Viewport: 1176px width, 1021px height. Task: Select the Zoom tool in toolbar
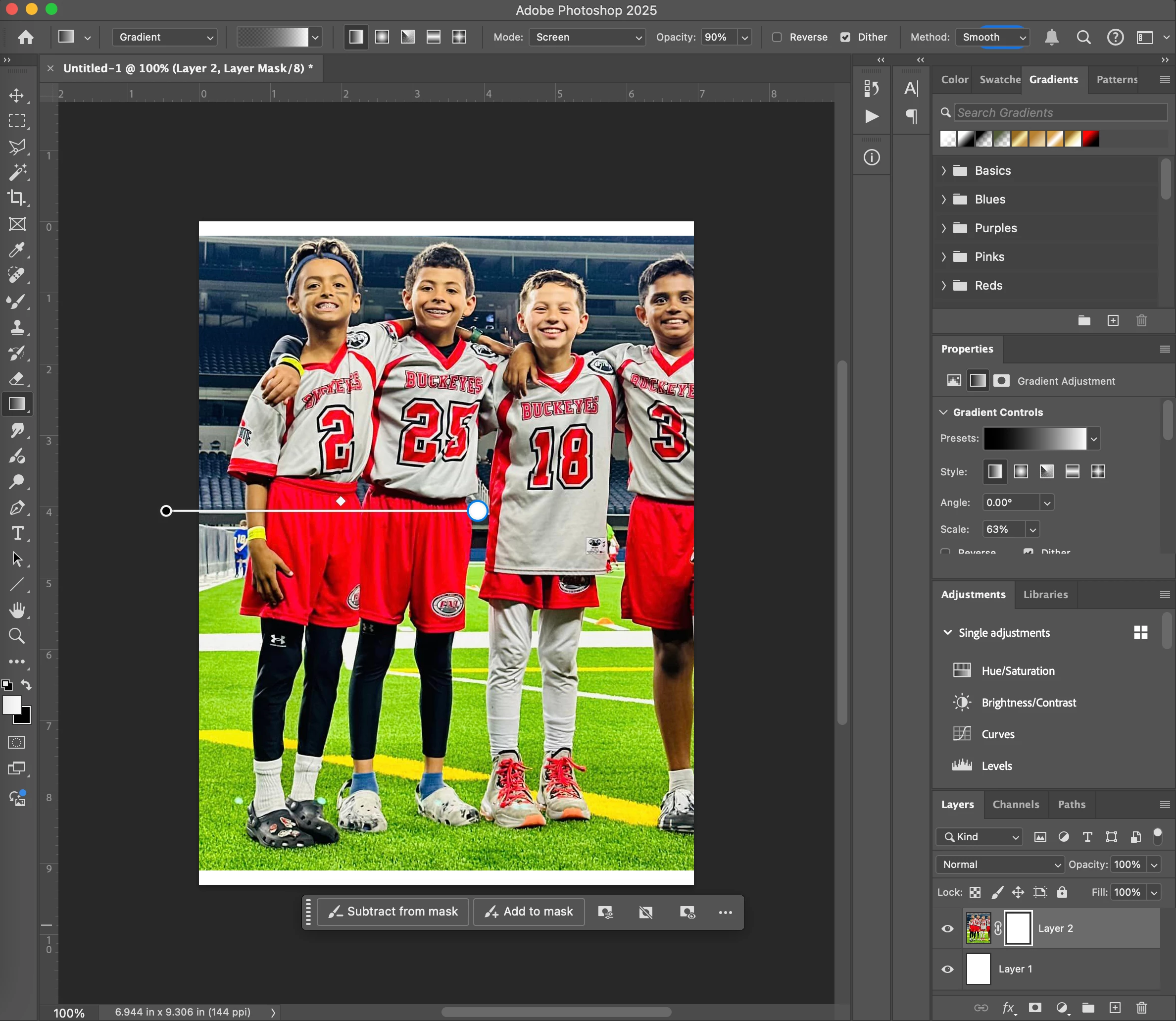(16, 636)
